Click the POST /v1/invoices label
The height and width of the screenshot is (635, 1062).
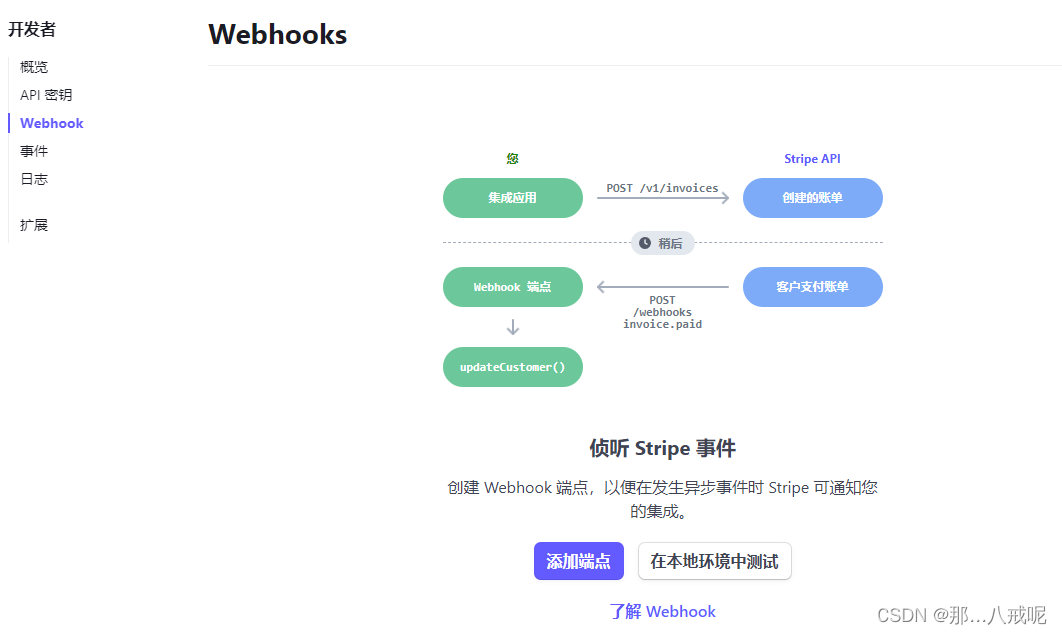pyautogui.click(x=662, y=188)
